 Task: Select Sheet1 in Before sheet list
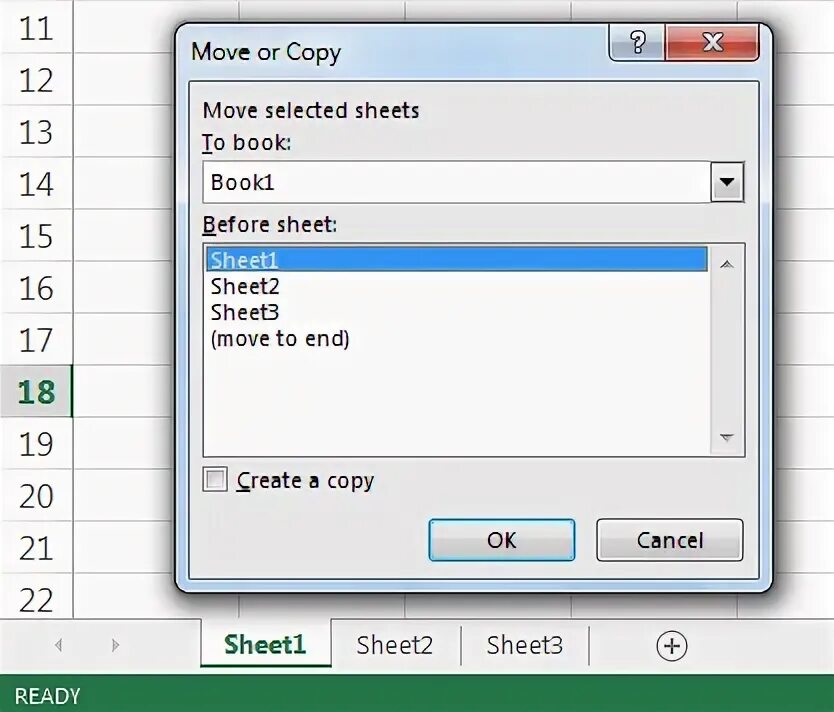coord(456,259)
